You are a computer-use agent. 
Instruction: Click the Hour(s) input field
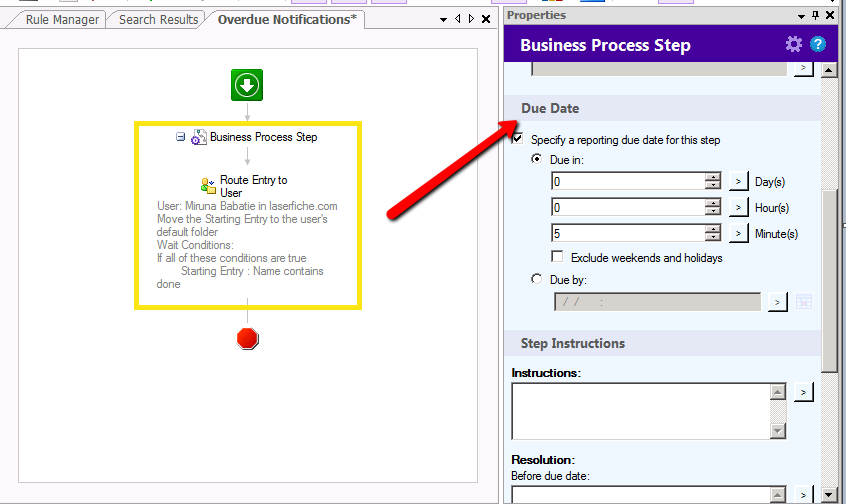[x=628, y=207]
